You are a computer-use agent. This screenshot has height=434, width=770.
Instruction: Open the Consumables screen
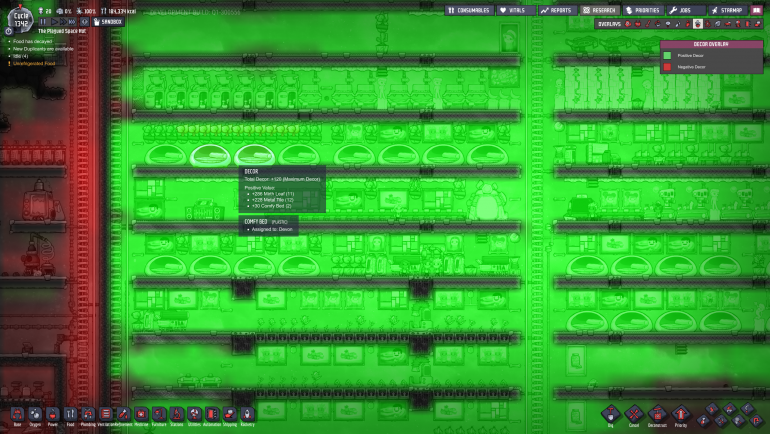coord(469,10)
